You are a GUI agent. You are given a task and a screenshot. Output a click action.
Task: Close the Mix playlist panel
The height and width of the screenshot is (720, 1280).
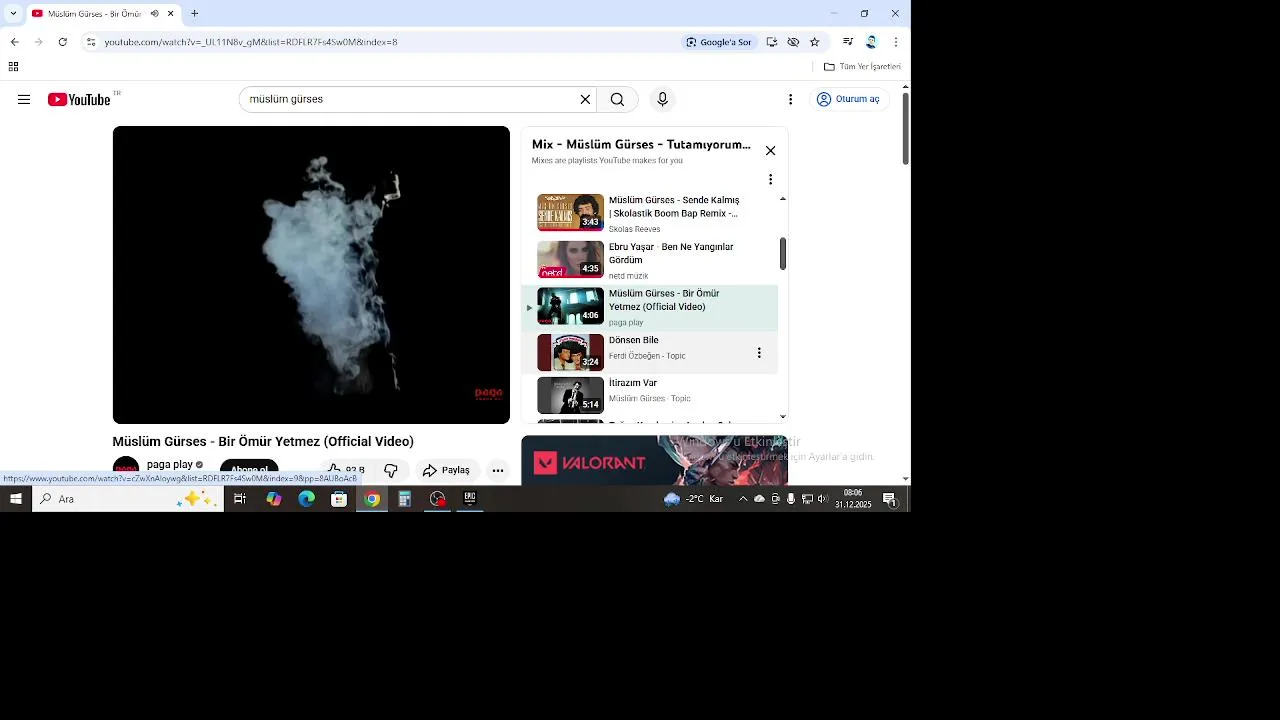click(770, 151)
